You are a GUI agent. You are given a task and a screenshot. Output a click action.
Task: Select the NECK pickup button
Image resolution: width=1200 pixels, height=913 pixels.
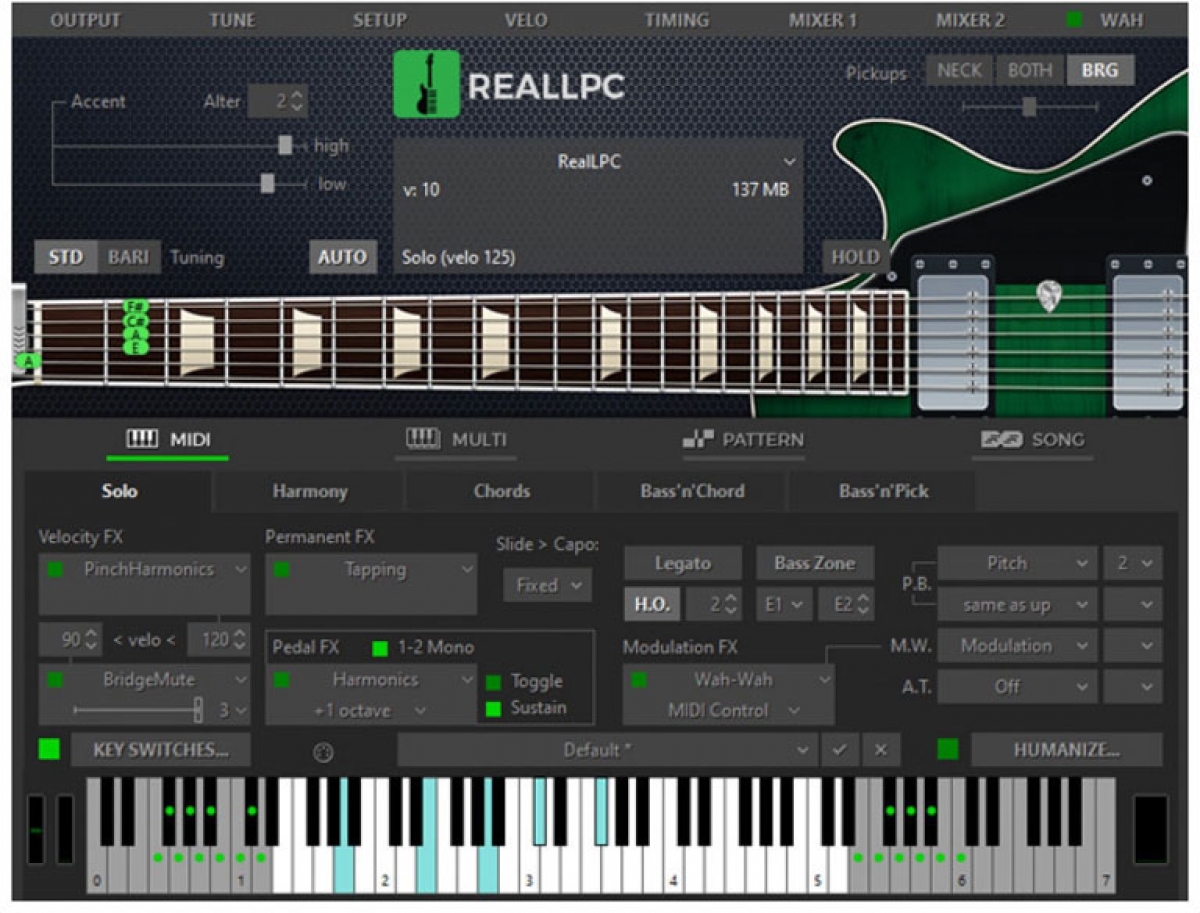tap(960, 71)
